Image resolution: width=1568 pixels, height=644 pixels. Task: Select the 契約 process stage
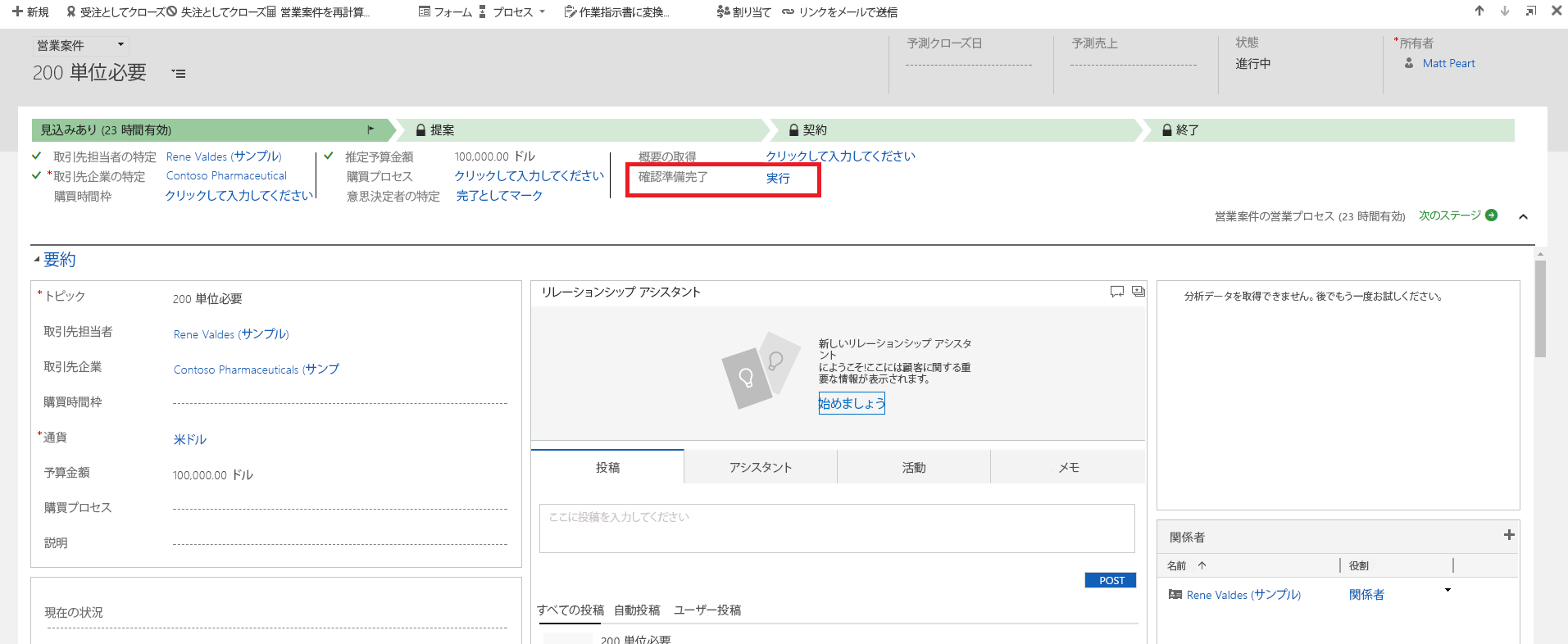(955, 129)
